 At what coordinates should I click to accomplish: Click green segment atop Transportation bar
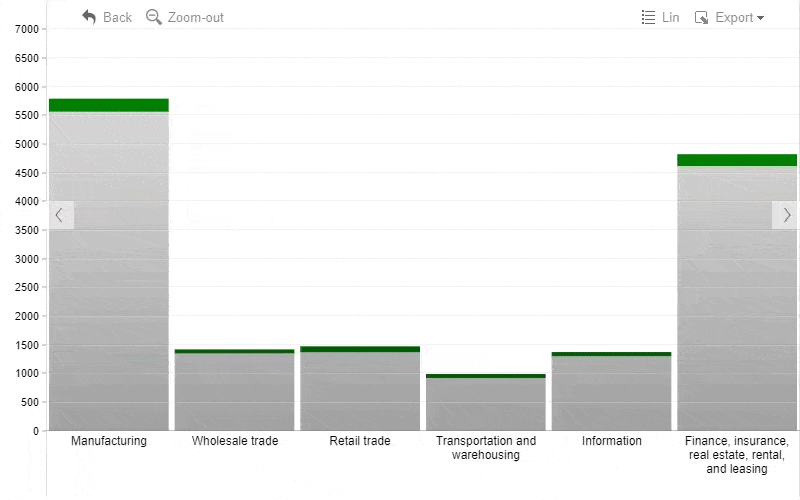point(486,376)
